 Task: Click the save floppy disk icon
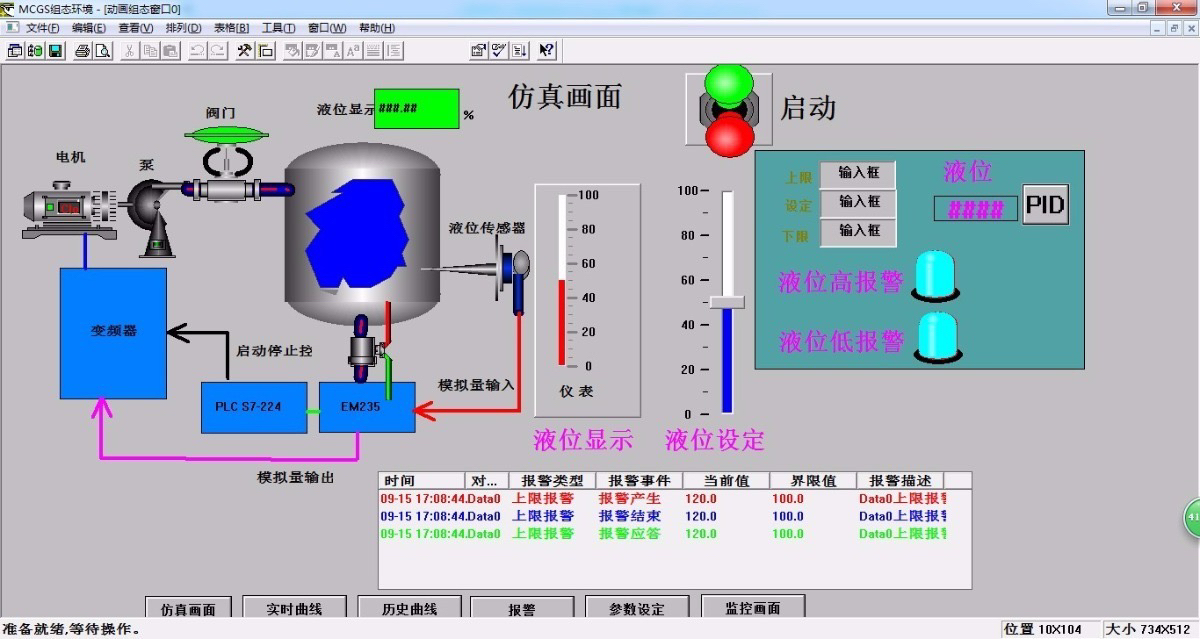55,50
